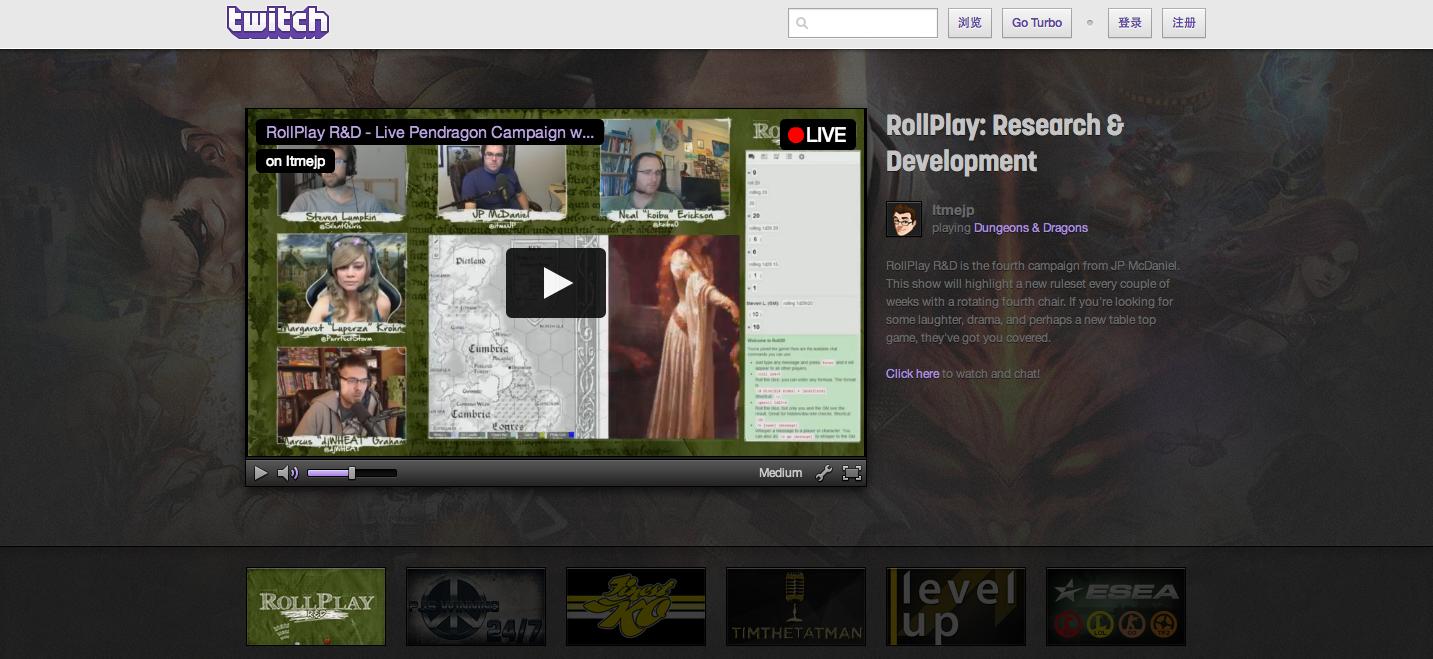The width and height of the screenshot is (1433, 659).
Task: Click the 'RollPlay: Research & Development' heading
Action: (x=1005, y=143)
